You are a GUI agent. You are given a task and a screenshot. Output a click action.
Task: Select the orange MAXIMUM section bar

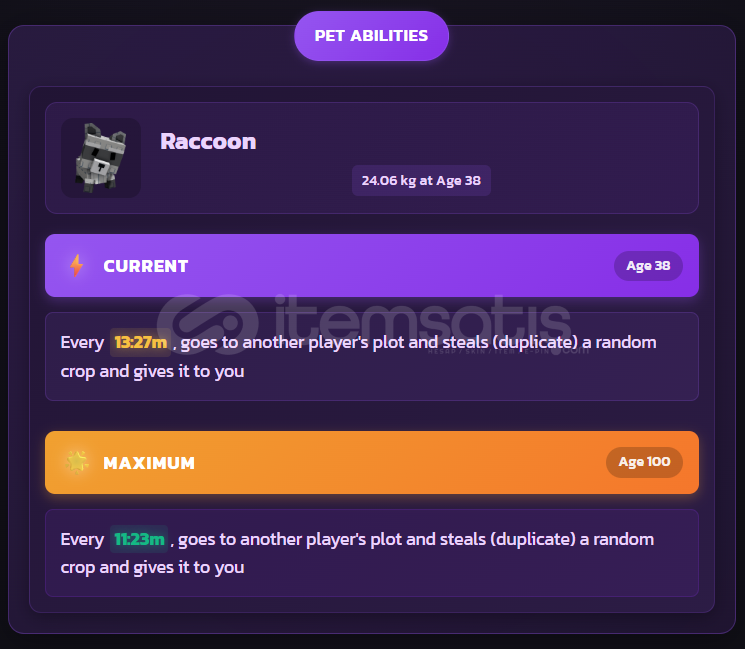pos(372,462)
